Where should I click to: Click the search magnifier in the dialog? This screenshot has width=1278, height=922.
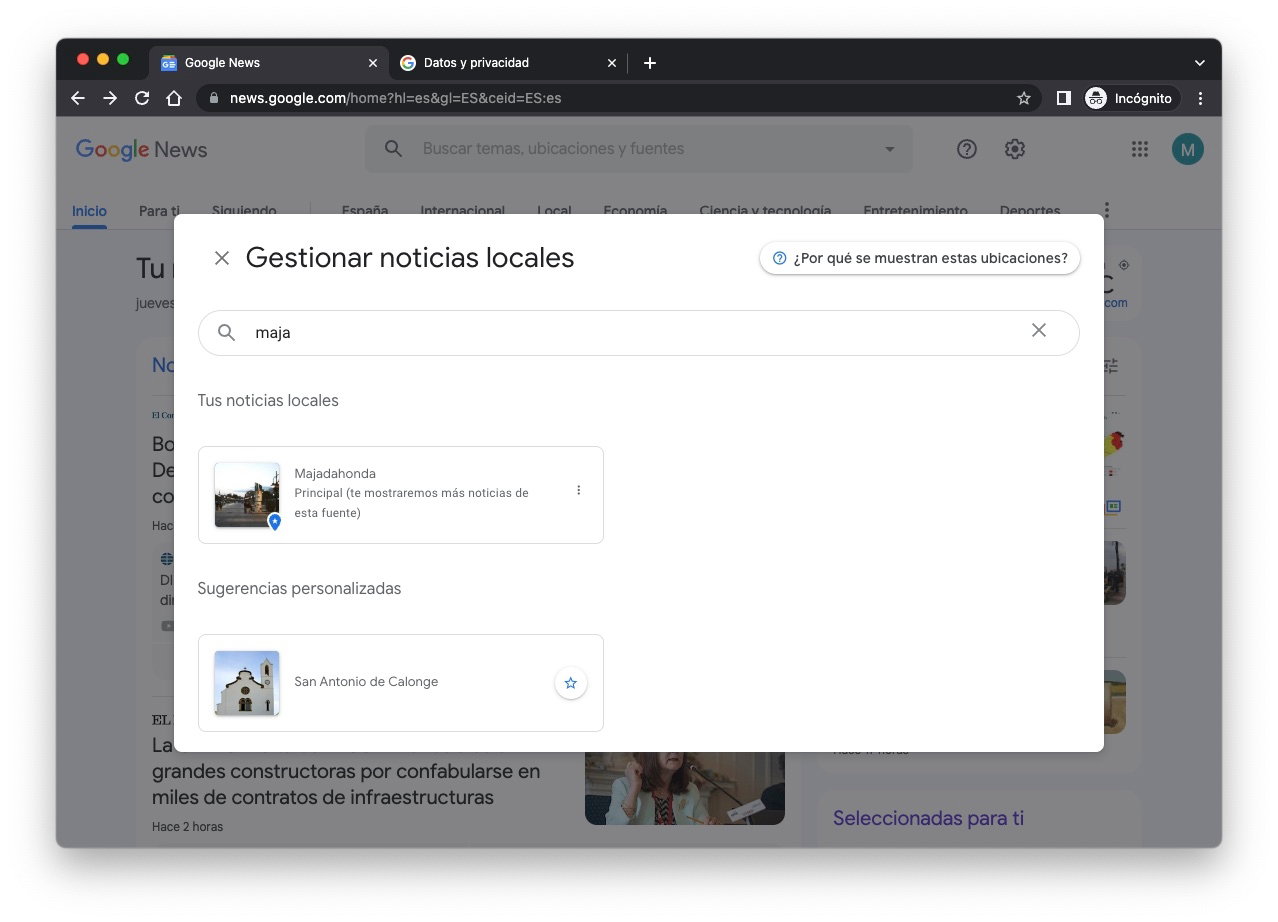[x=226, y=331]
